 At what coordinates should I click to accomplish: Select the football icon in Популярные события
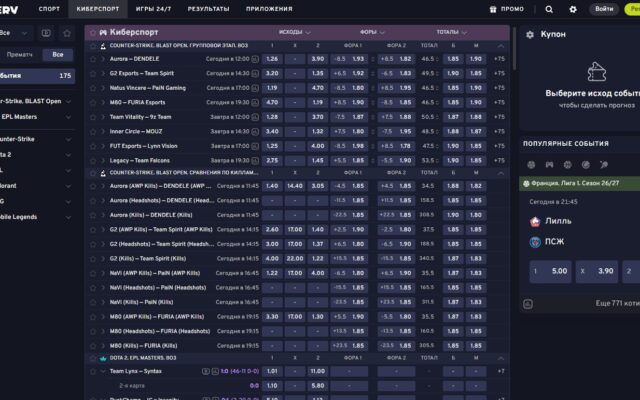[x=531, y=164]
